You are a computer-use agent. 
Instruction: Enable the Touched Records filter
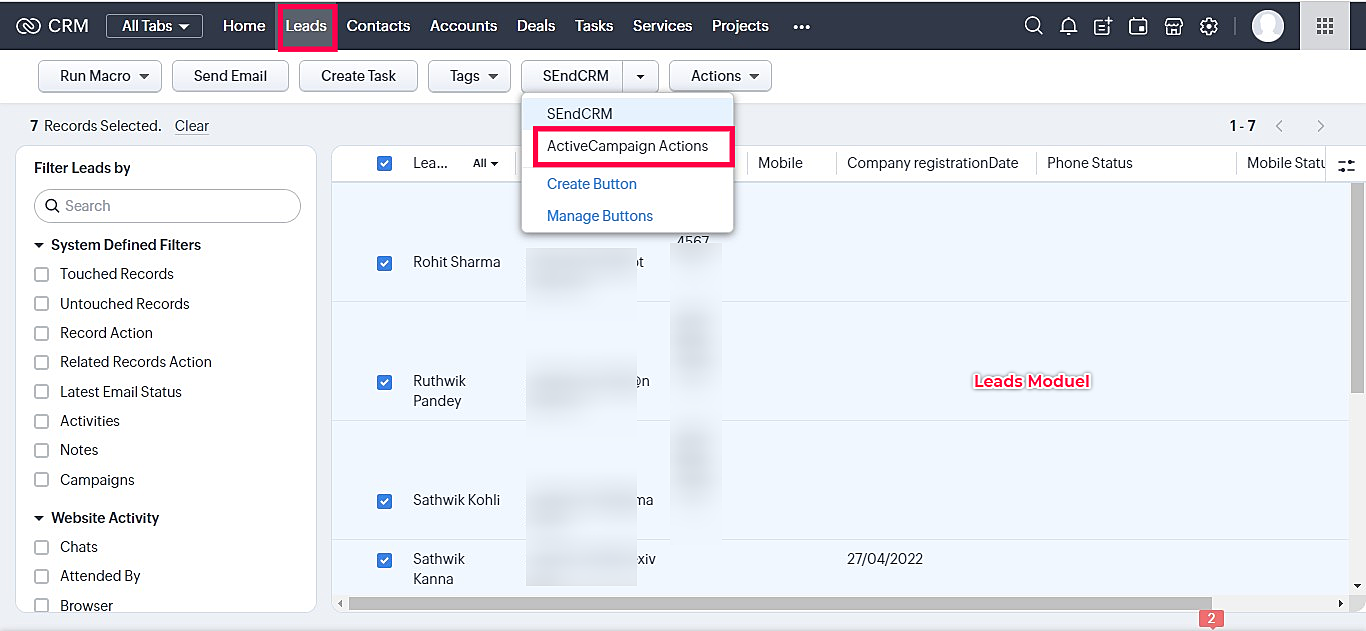coord(41,274)
